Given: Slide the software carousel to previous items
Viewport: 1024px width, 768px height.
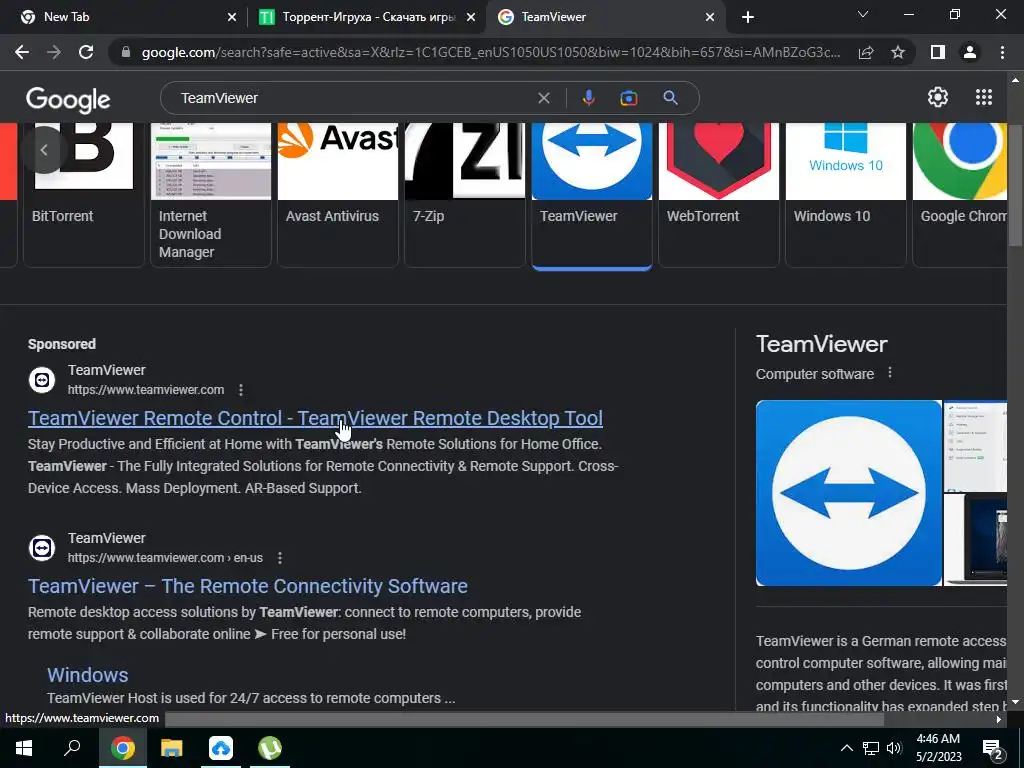Looking at the screenshot, I should click(44, 150).
